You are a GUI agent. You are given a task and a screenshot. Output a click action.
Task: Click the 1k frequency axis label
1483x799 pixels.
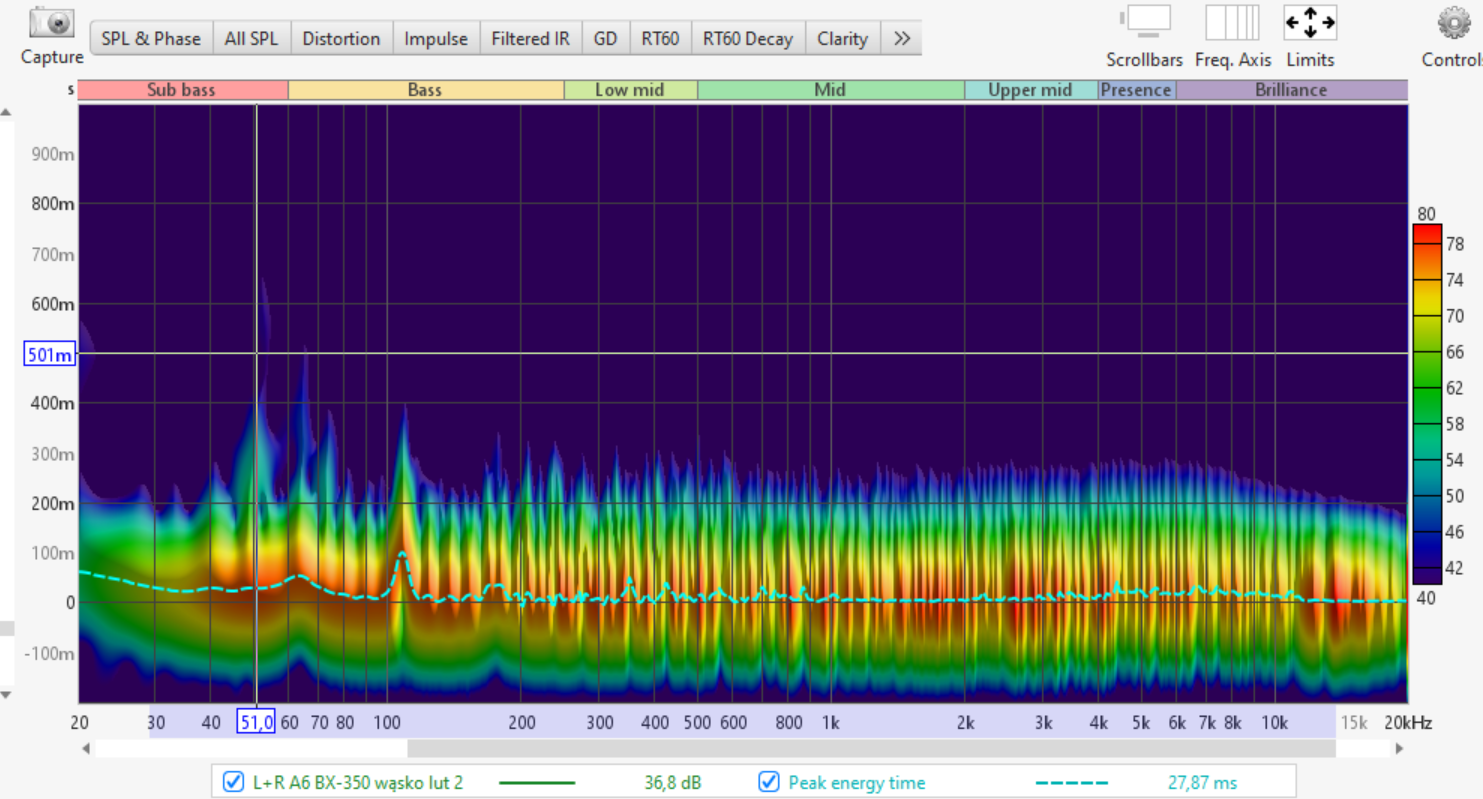click(830, 723)
